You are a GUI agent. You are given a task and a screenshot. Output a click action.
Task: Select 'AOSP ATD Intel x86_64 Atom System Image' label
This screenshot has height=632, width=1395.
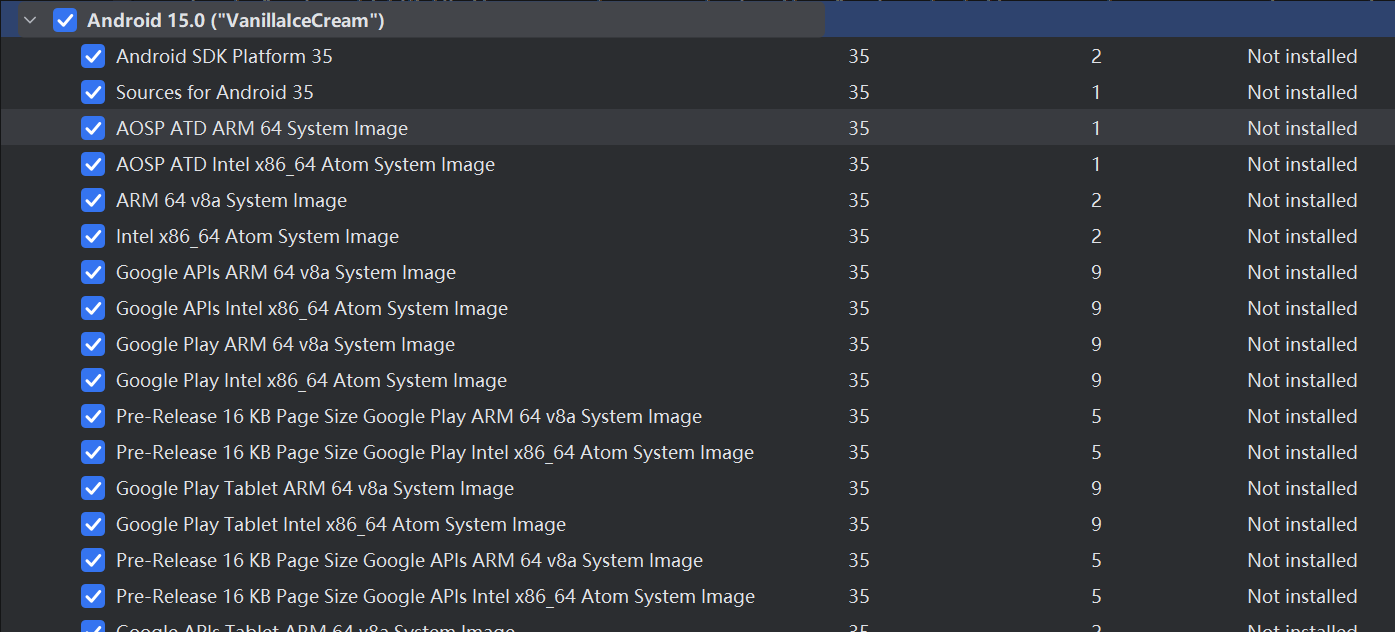pos(305,164)
